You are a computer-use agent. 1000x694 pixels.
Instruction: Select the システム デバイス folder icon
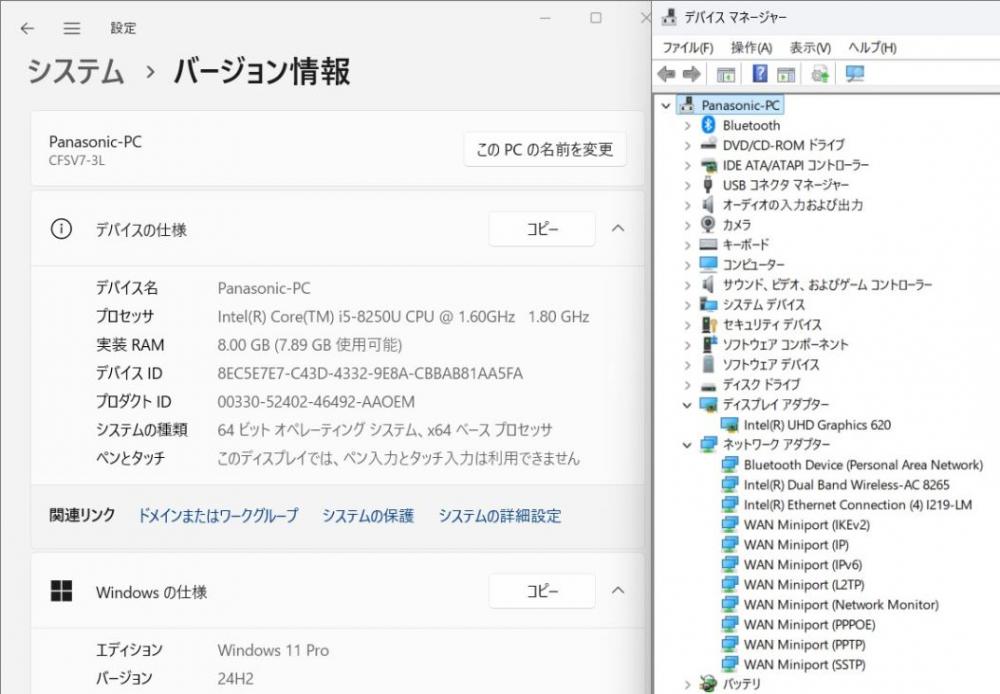(708, 304)
